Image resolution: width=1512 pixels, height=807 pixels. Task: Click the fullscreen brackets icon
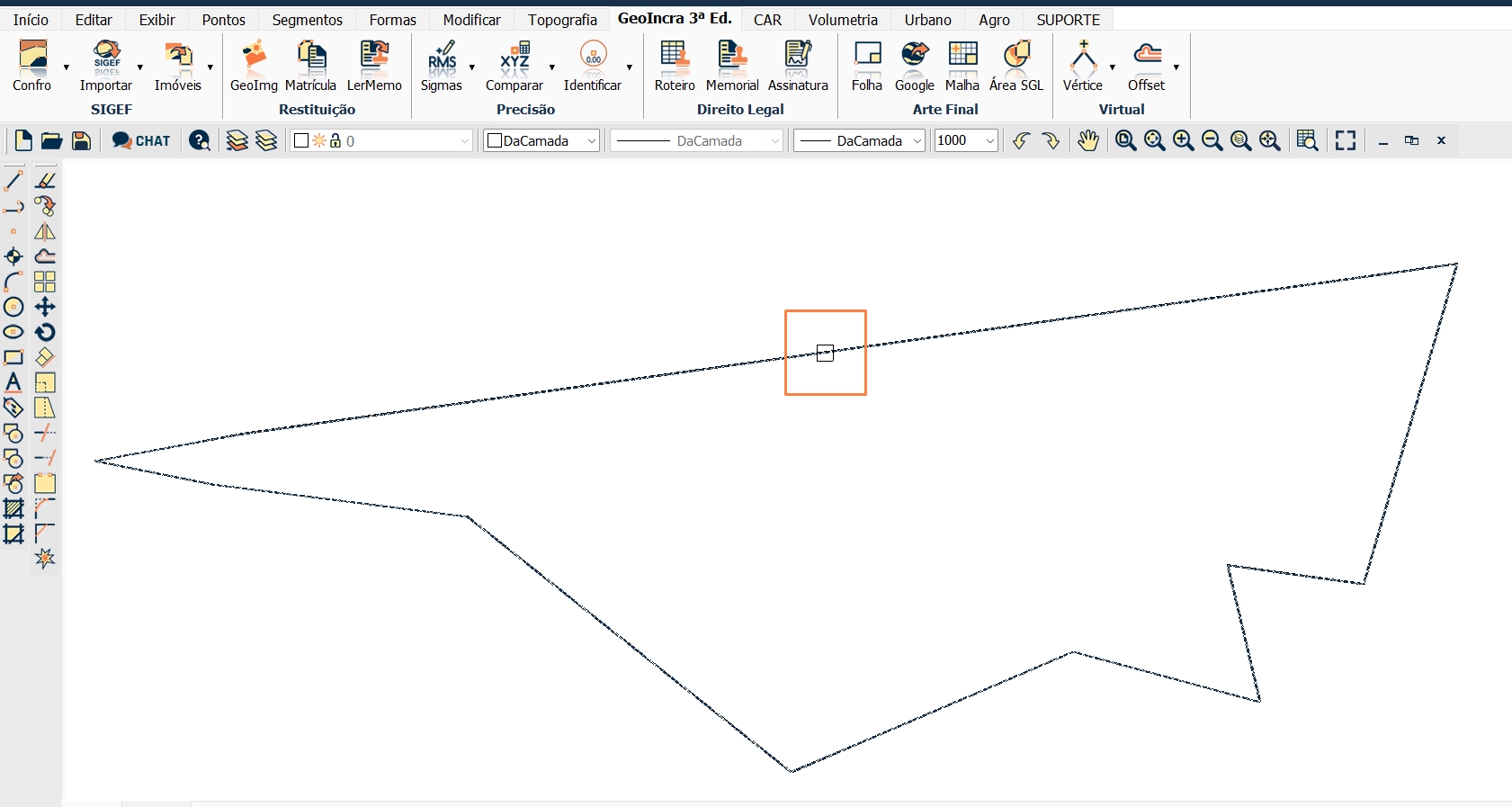tap(1346, 140)
